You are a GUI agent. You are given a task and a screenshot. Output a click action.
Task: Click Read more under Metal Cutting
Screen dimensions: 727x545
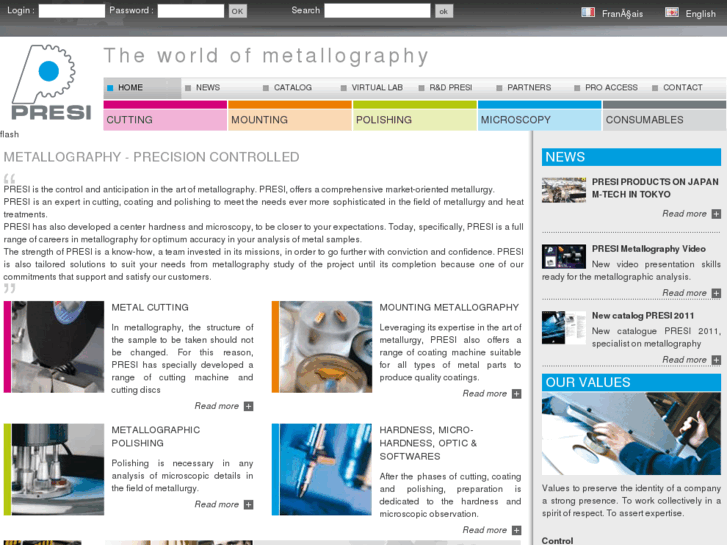click(217, 406)
